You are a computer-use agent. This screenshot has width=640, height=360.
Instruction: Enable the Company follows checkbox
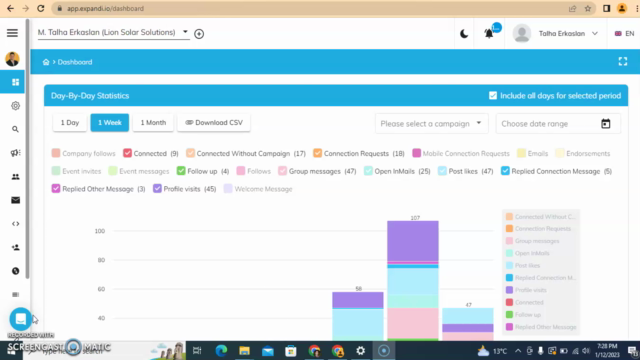tap(56, 153)
